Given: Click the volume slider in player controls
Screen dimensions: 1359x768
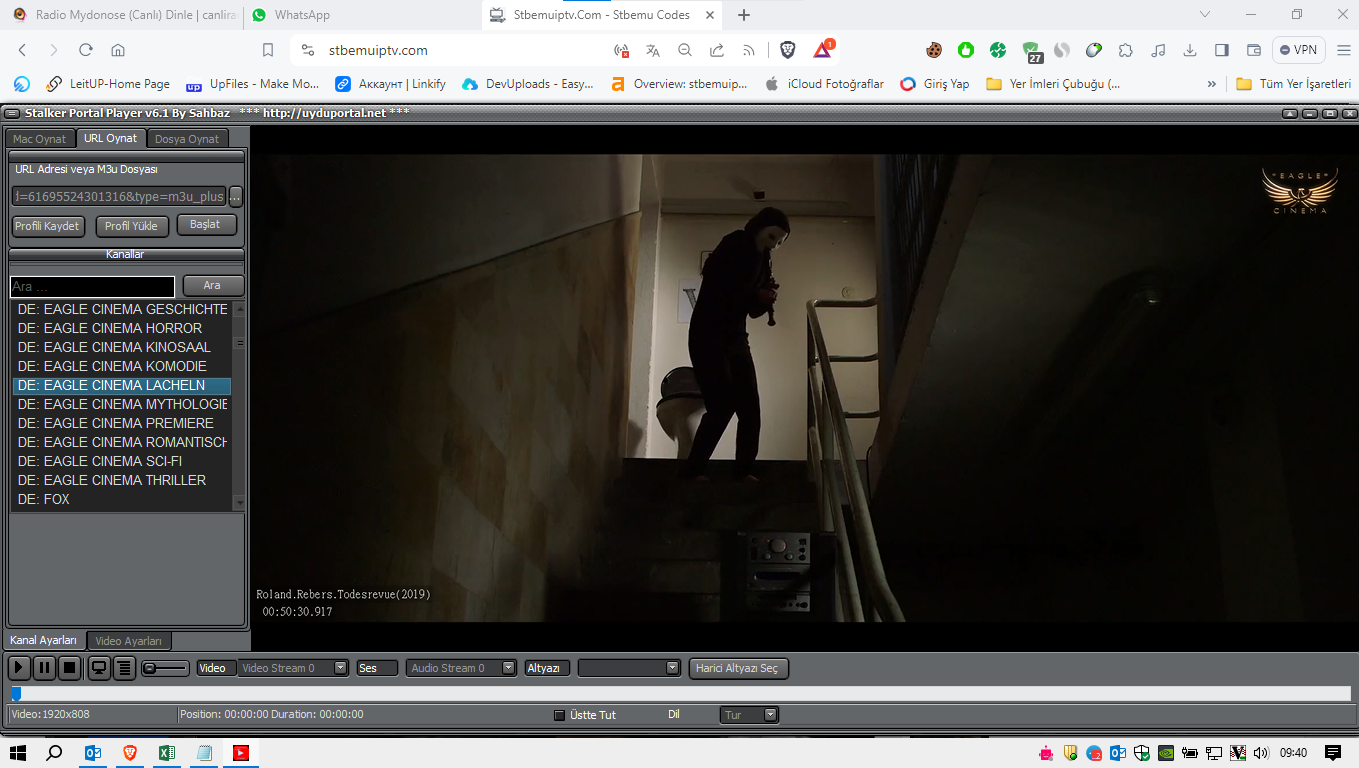Looking at the screenshot, I should coord(165,668).
